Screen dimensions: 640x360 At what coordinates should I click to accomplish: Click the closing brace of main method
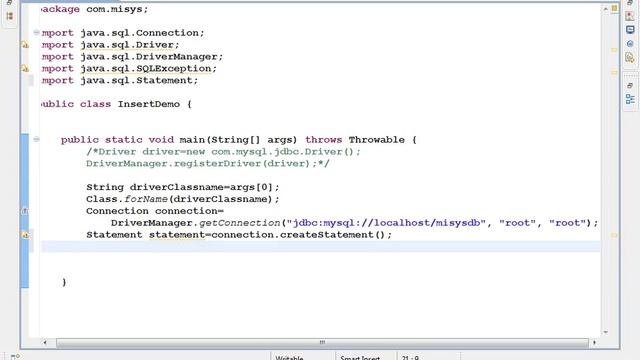click(64, 282)
